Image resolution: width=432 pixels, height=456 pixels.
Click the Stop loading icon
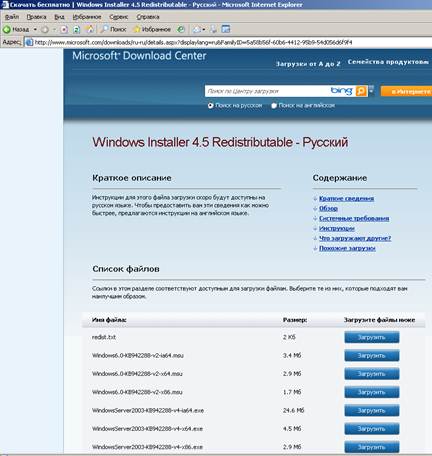point(64,30)
